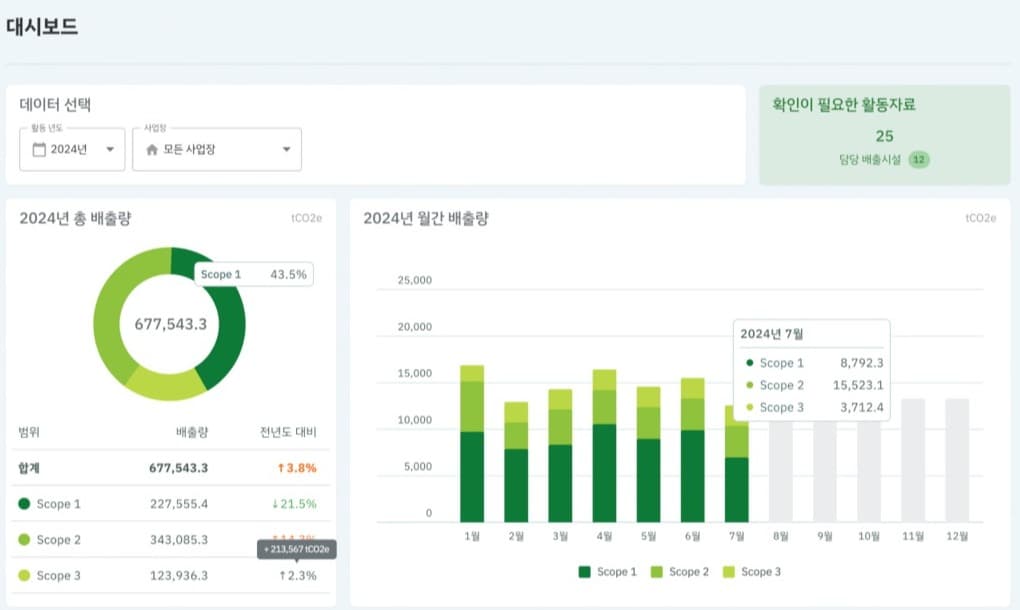Click the donut chart center total value

[x=170, y=324]
